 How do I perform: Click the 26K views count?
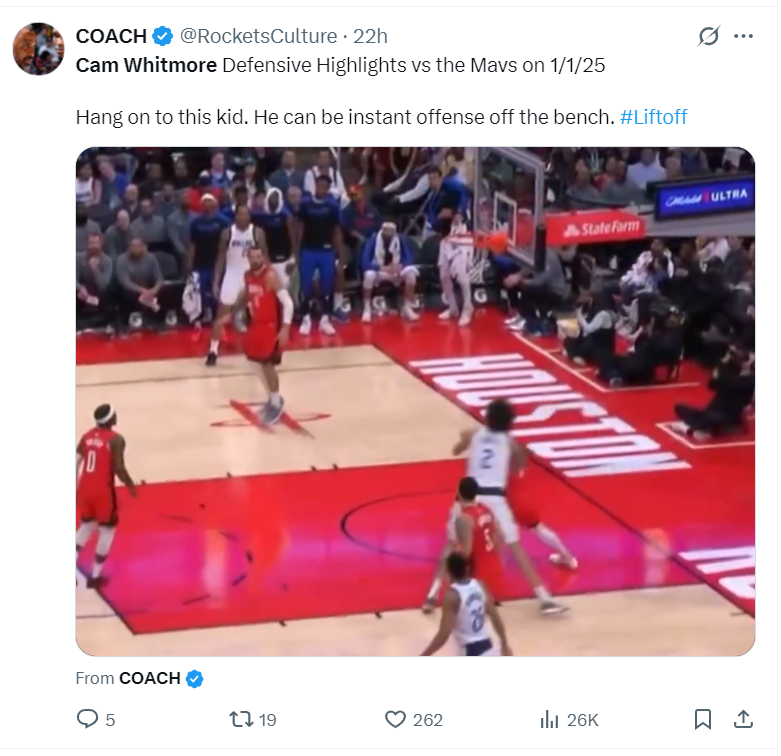pos(582,720)
